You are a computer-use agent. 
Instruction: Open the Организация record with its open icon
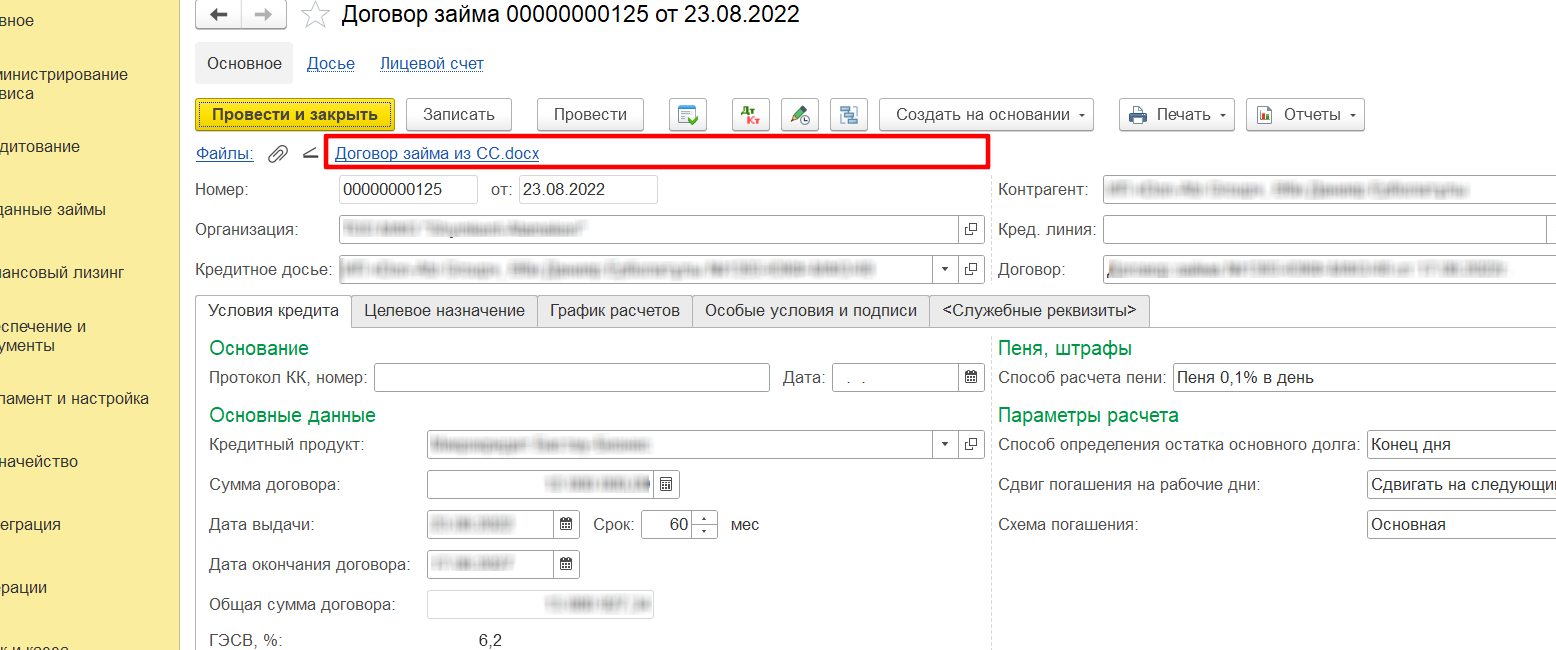tap(971, 229)
